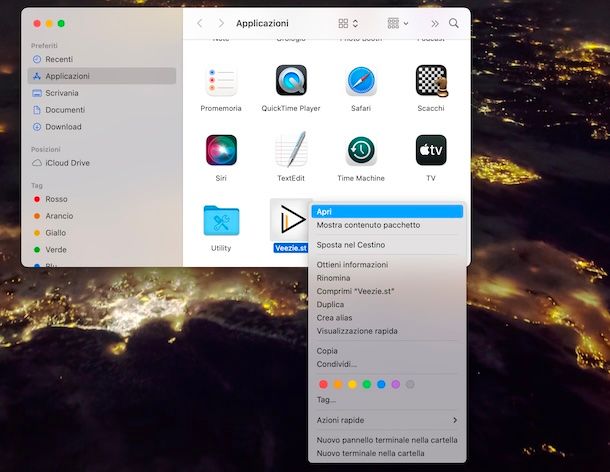Choose Mostra contenuto pacchetto
The width and height of the screenshot is (610, 472).
tap(387, 225)
